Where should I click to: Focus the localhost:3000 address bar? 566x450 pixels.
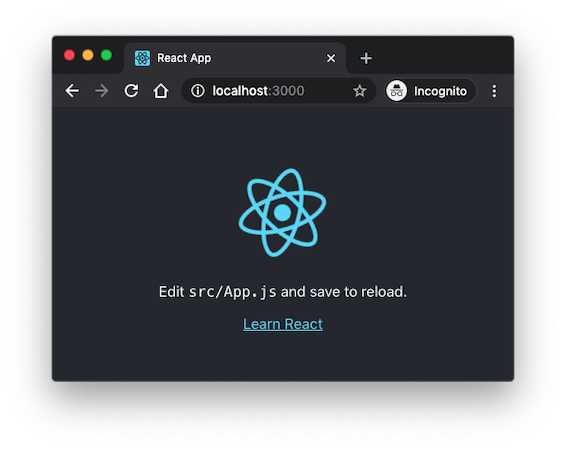coord(278,91)
